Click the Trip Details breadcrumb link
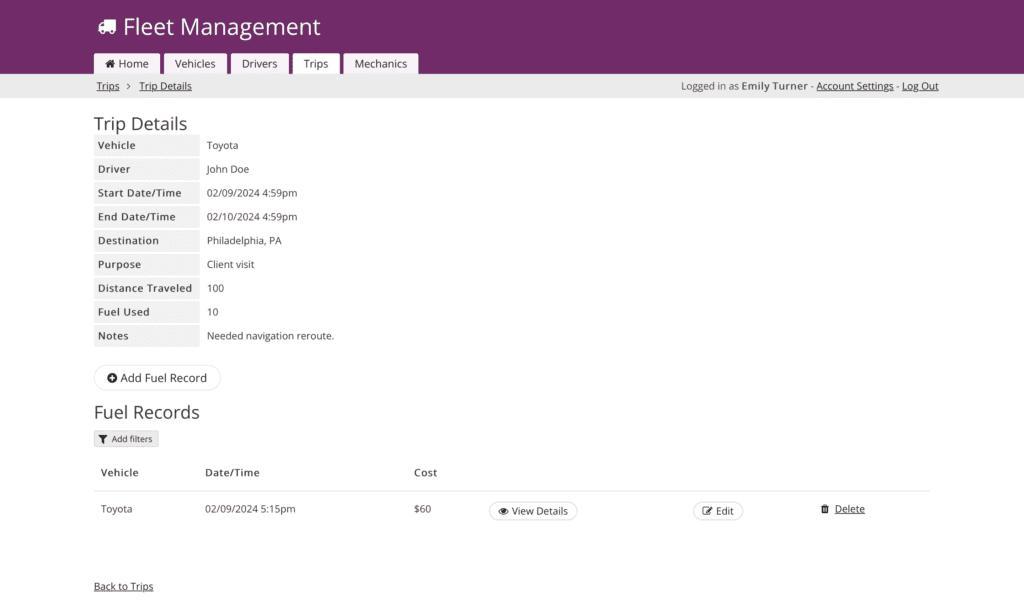 coord(165,86)
